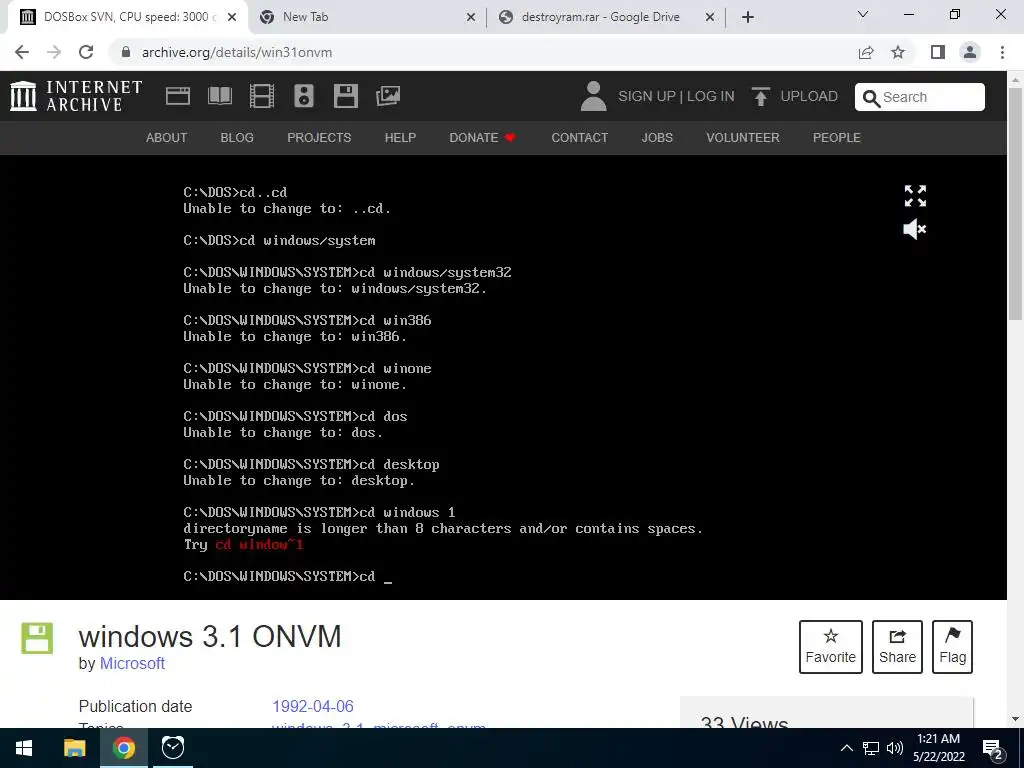Screen dimensions: 1024x768
Task: Open the Web (Wayback) media icon
Action: [178, 96]
